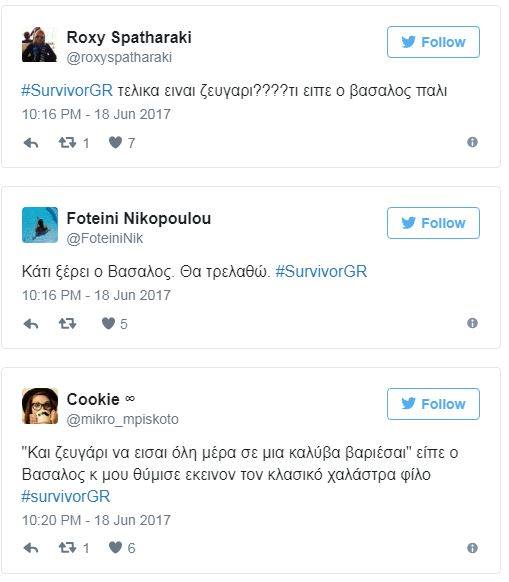Like Foteini Nikopoulou's tweet
This screenshot has width=509, height=582.
[108, 324]
